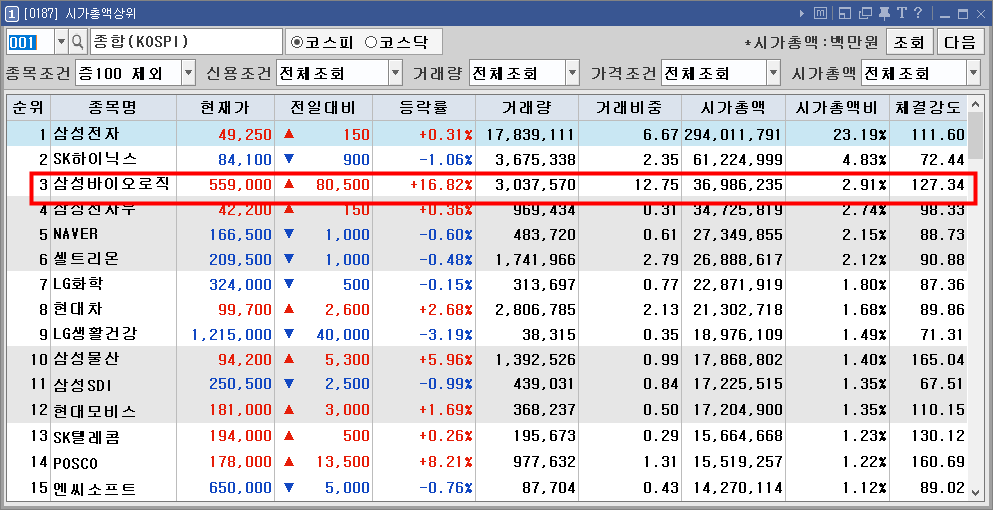Select the LG화학 stock name

[78, 284]
